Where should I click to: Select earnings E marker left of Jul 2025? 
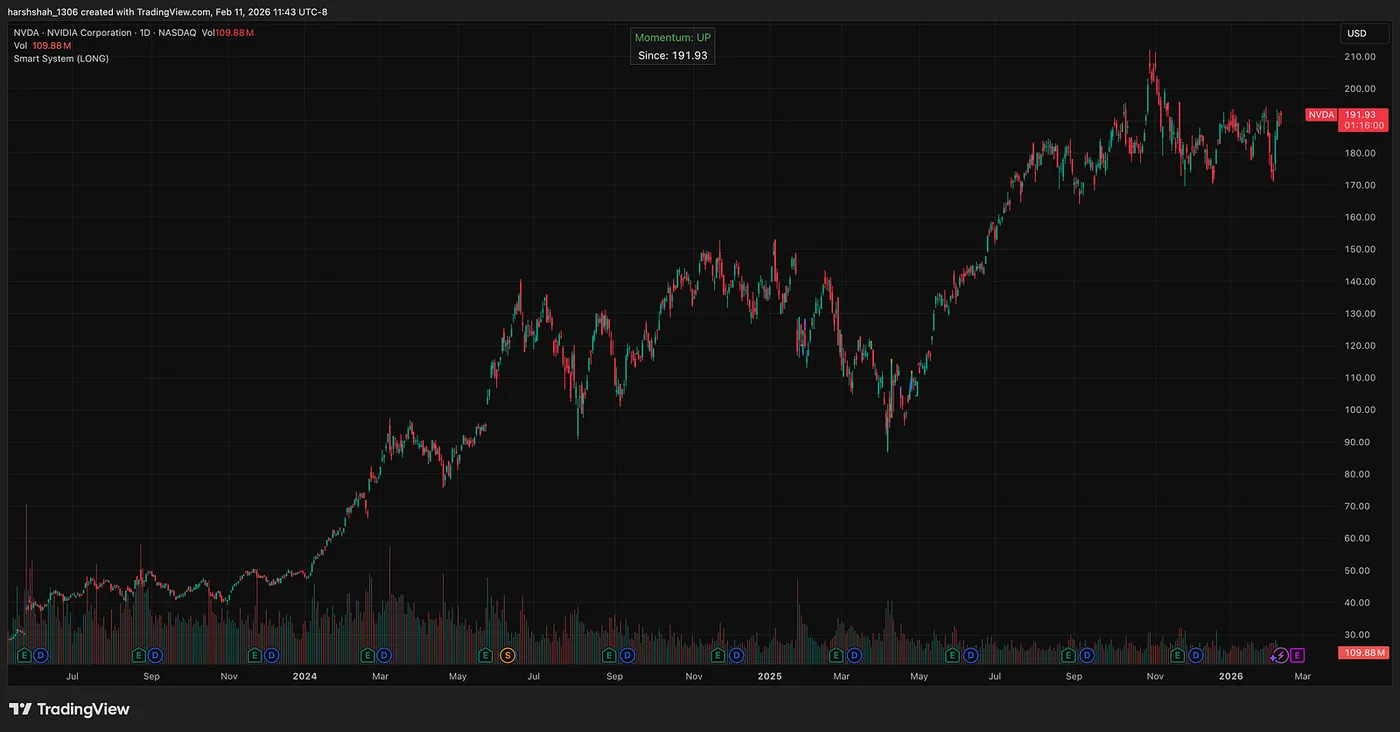(952, 655)
